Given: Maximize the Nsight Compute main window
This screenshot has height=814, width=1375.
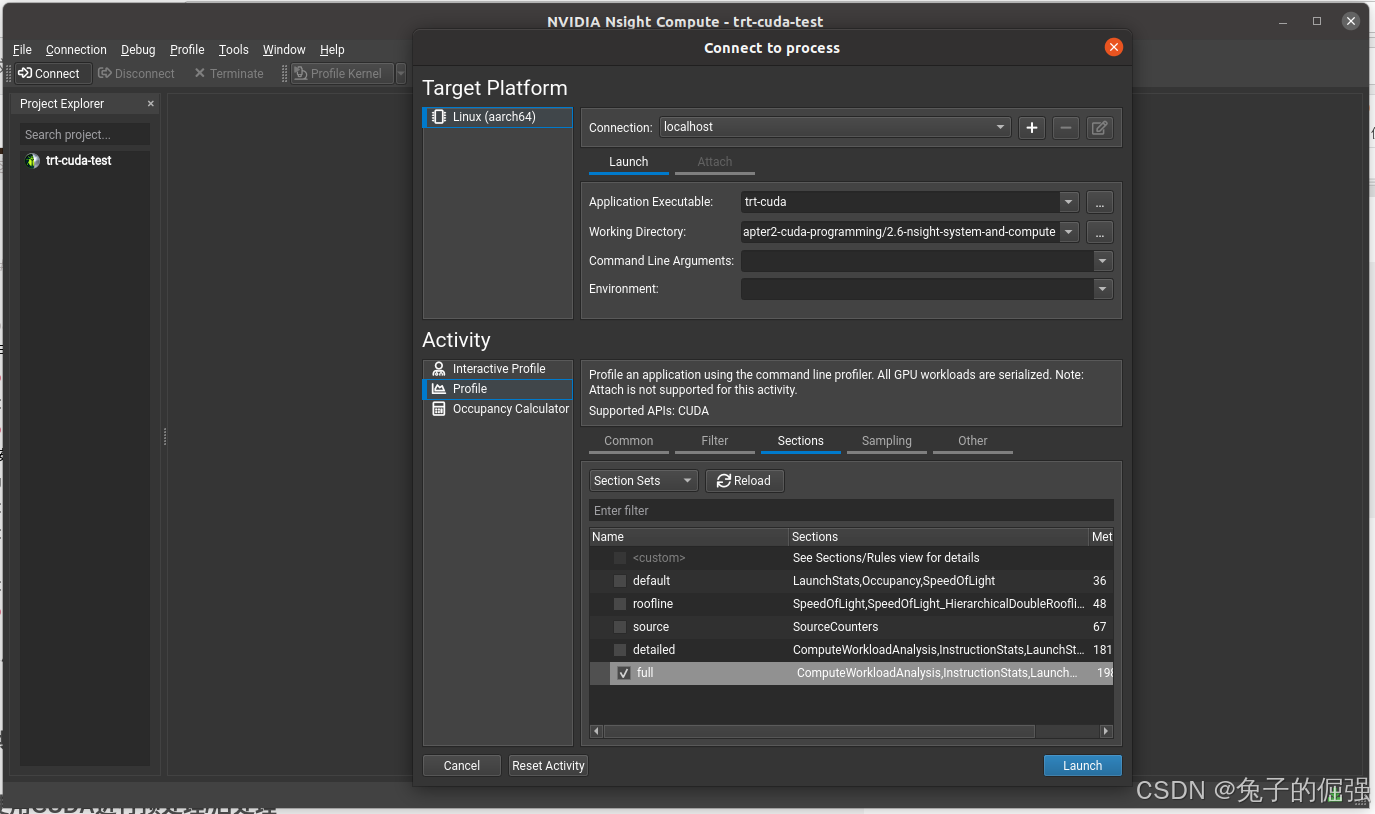Looking at the screenshot, I should (x=1317, y=21).
